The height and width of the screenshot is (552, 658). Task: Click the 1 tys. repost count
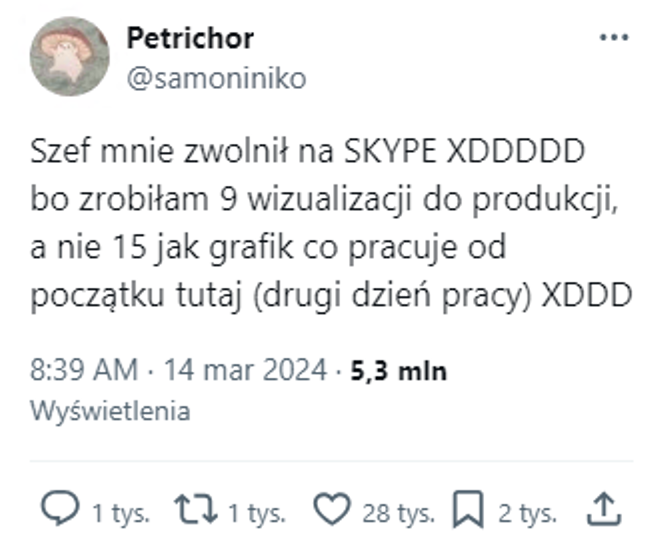(x=257, y=513)
